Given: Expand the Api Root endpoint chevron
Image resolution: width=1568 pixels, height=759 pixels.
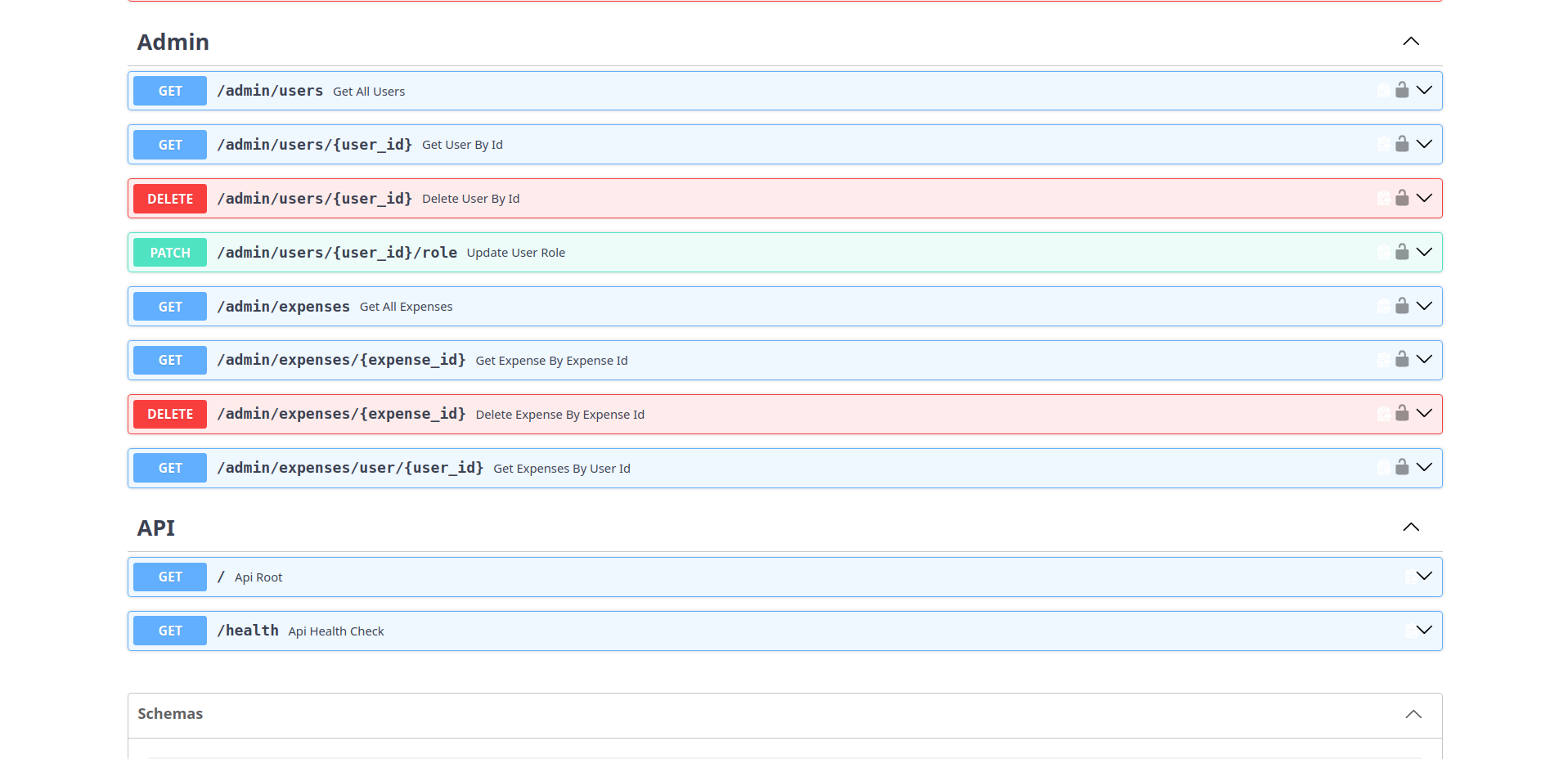Looking at the screenshot, I should point(1424,576).
